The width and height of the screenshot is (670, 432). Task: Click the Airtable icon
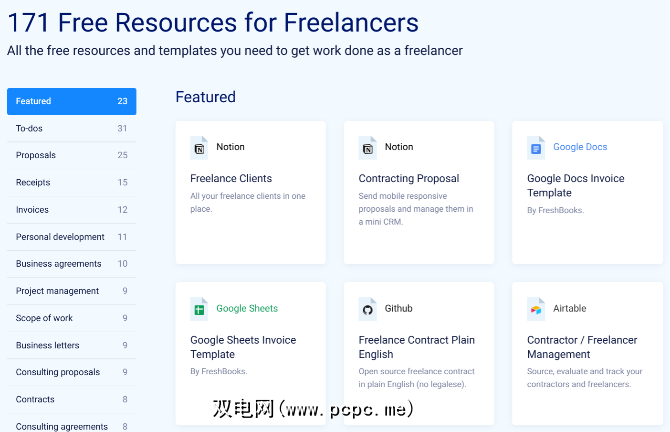536,309
